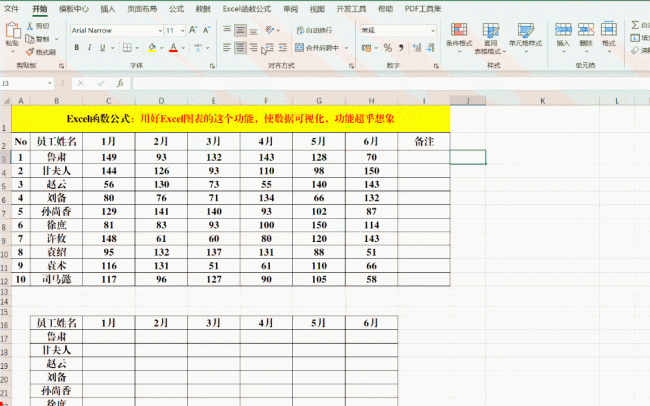Open number group dialog launcher
The width and height of the screenshot is (650, 406).
(436, 66)
